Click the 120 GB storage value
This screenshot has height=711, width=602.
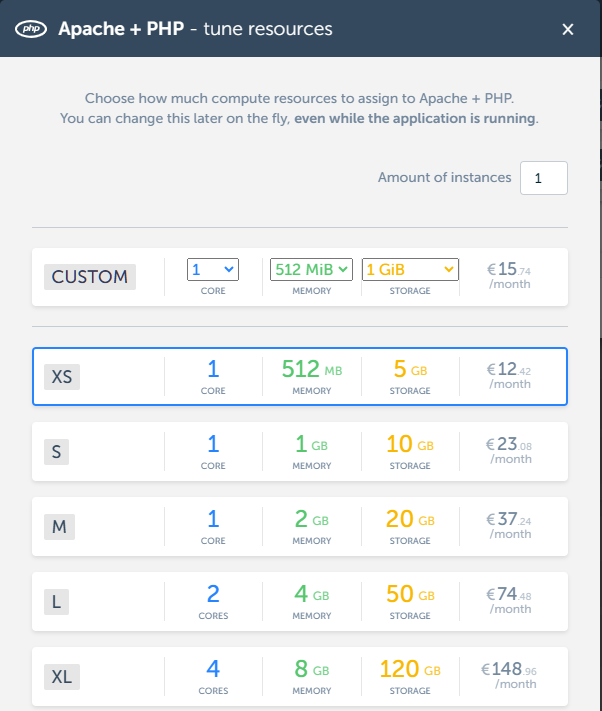(409, 670)
